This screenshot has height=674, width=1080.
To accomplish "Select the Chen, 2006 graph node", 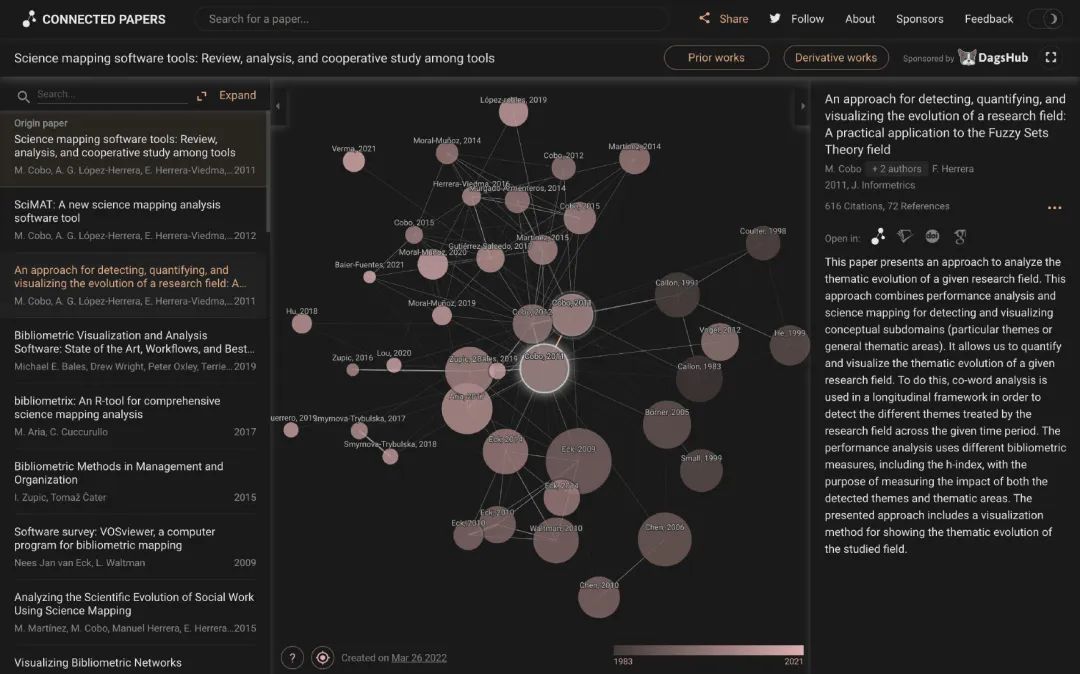I will 665,539.
